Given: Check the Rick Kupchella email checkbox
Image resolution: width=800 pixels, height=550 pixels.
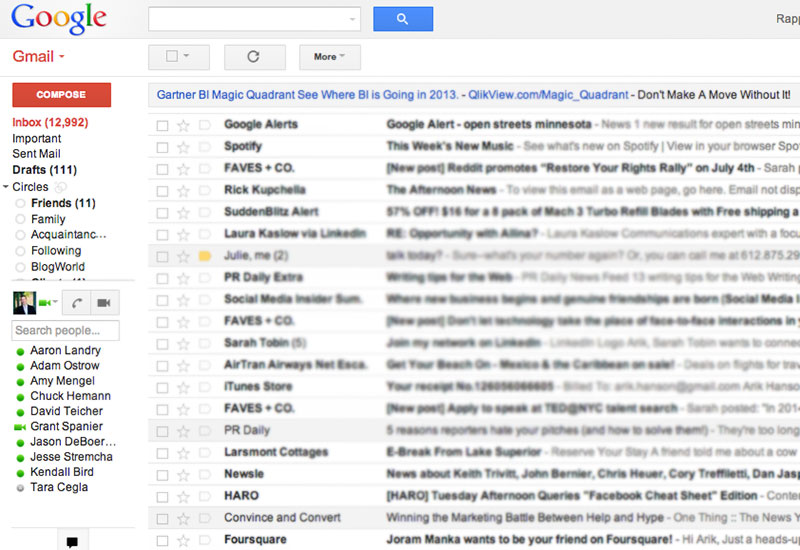Looking at the screenshot, I should coord(162,191).
